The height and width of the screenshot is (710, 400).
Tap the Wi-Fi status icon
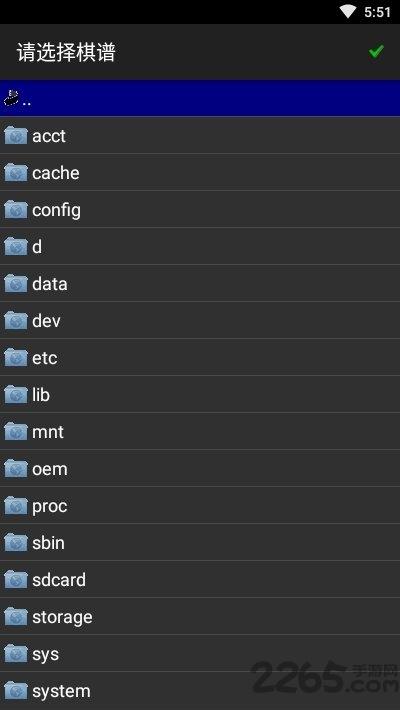[348, 12]
